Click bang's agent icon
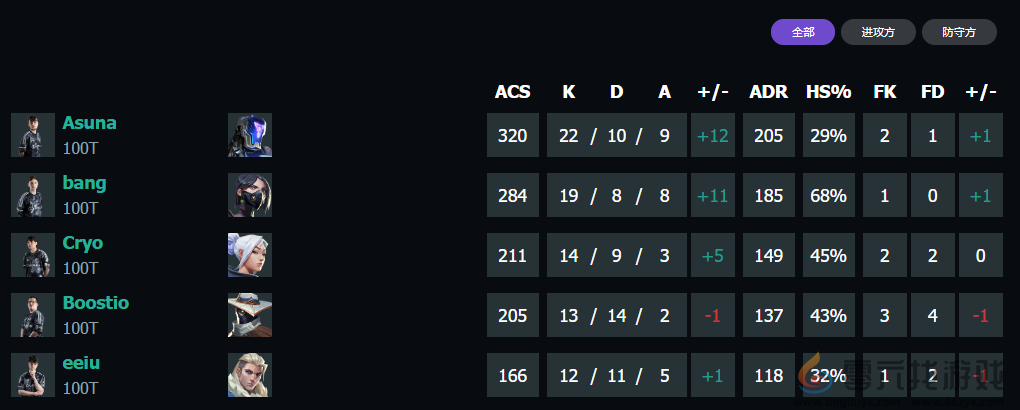 (250, 195)
